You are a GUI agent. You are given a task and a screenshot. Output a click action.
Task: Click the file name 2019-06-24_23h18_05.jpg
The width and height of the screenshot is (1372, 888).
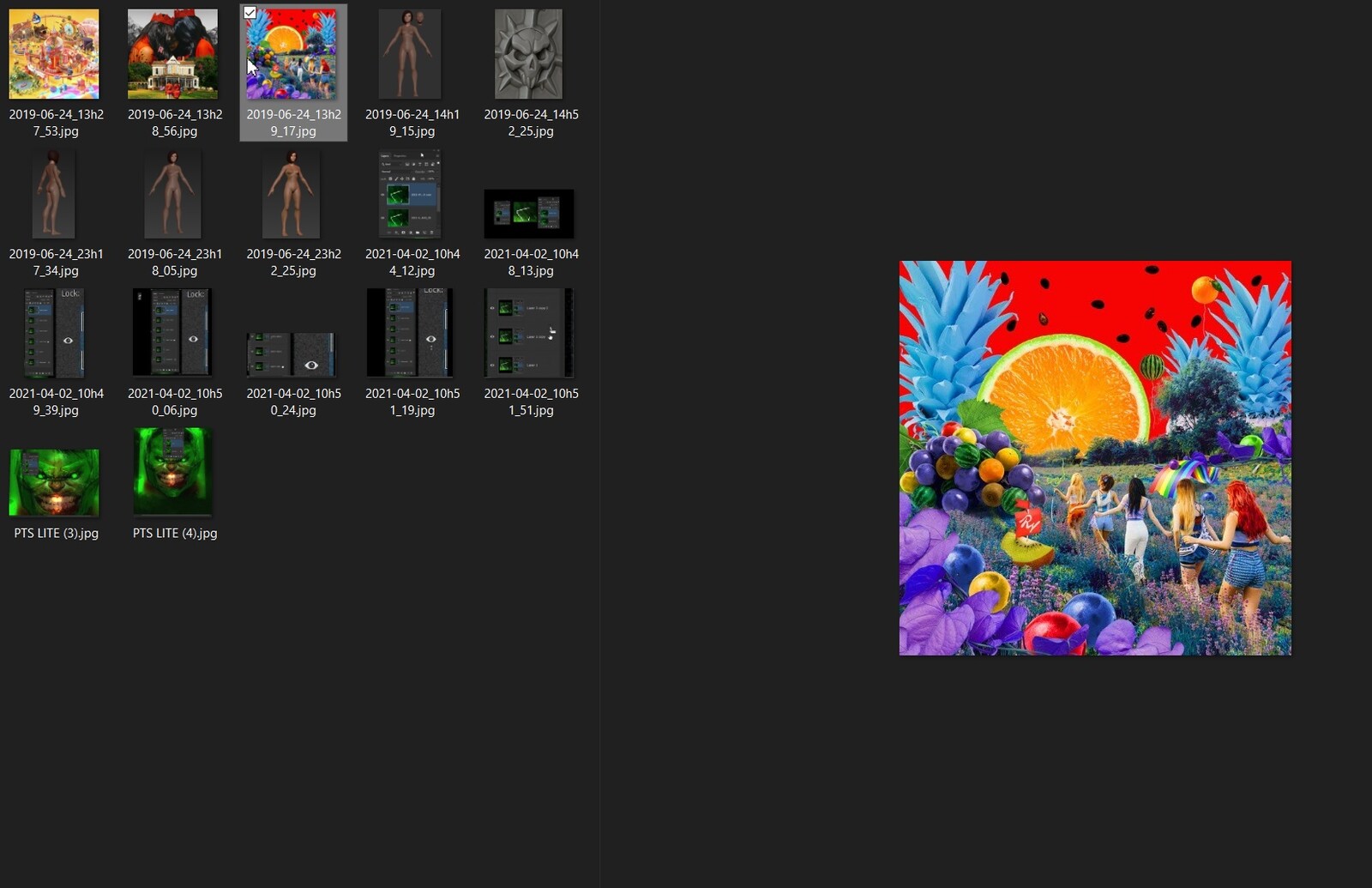point(175,263)
